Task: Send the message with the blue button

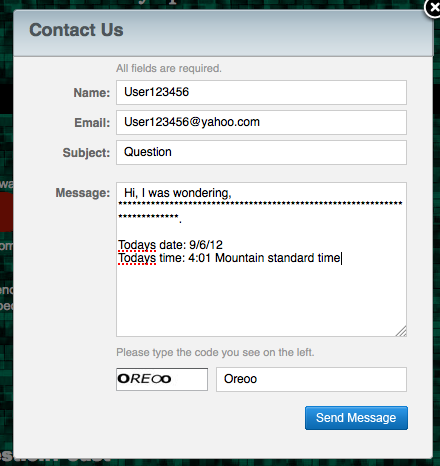Action: 356,418
